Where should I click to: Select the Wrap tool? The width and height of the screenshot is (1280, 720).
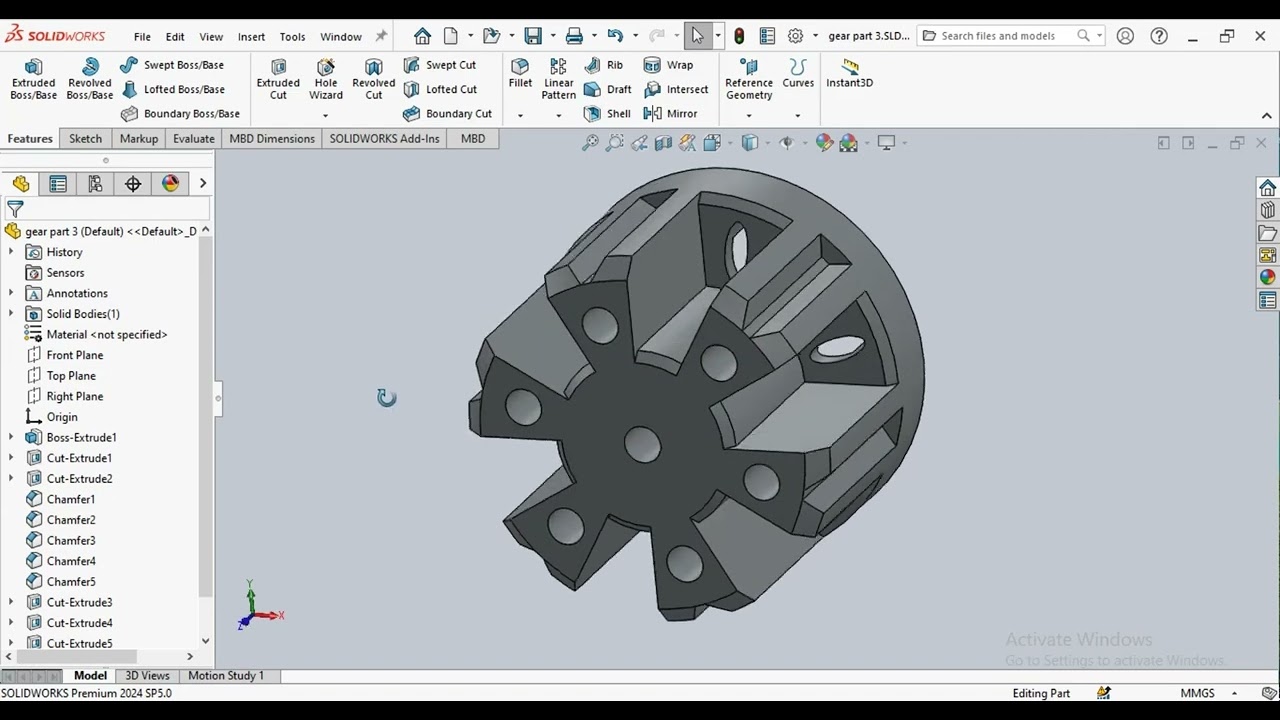tap(668, 65)
